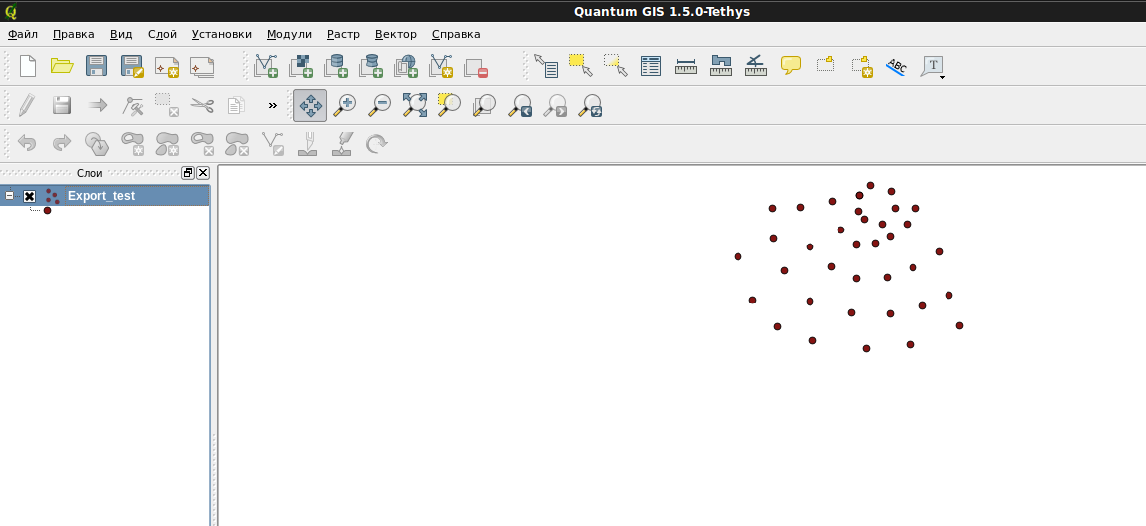Image resolution: width=1146 pixels, height=526 pixels.
Task: Add WMS layer with globe icon
Action: pyautogui.click(x=406, y=66)
